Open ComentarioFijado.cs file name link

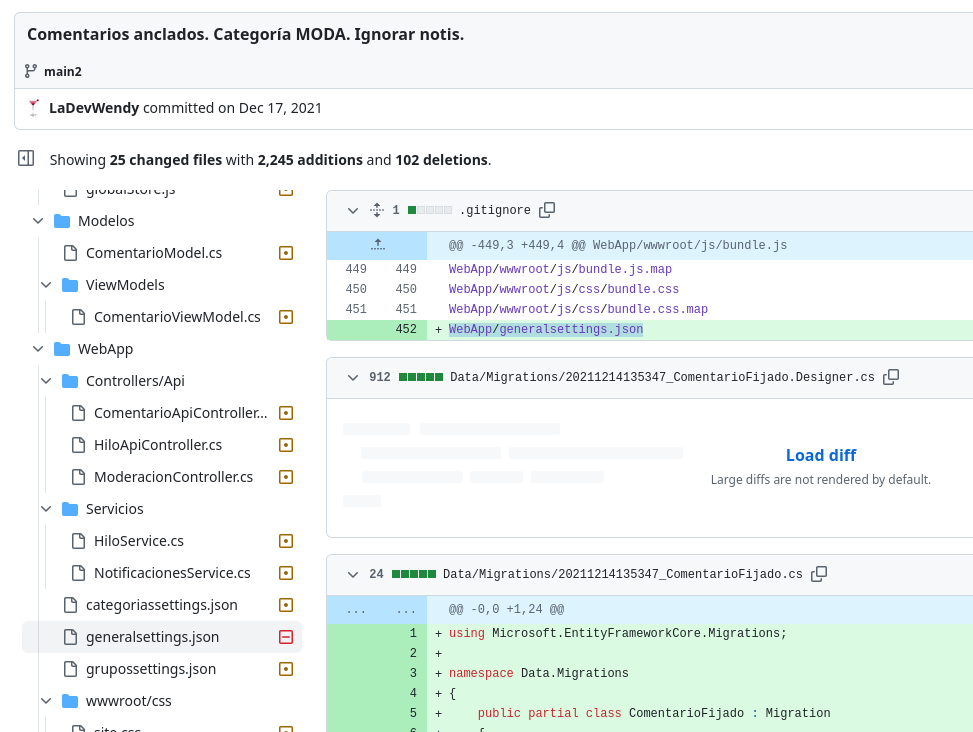point(622,574)
